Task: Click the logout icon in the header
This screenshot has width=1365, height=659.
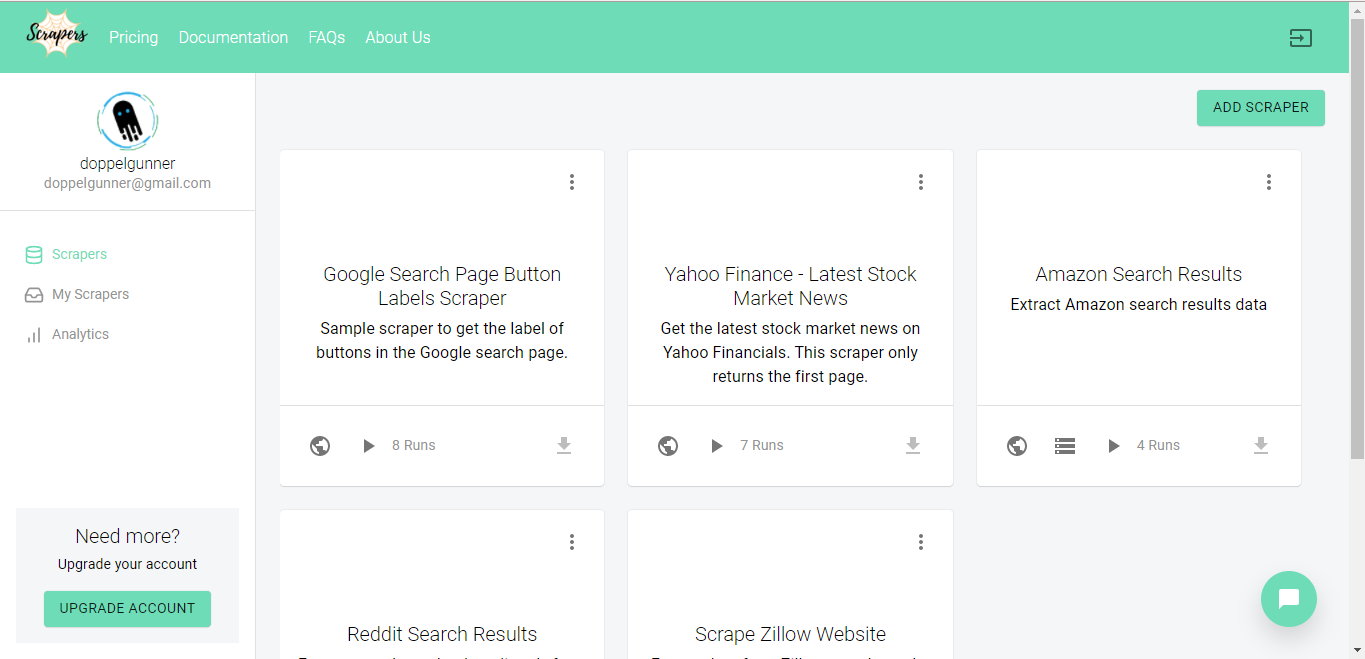Action: [x=1300, y=38]
